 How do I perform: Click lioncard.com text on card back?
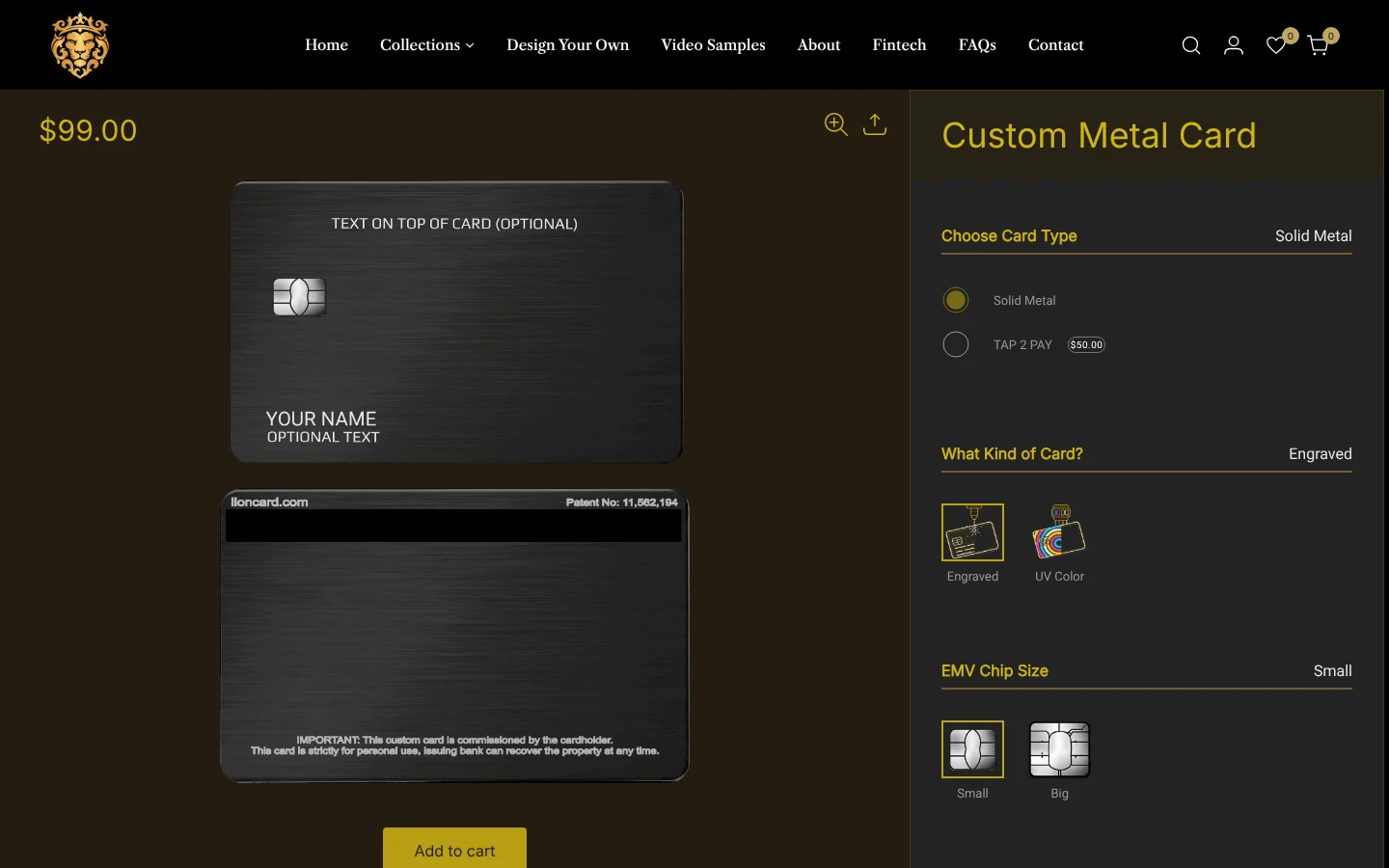tap(269, 502)
